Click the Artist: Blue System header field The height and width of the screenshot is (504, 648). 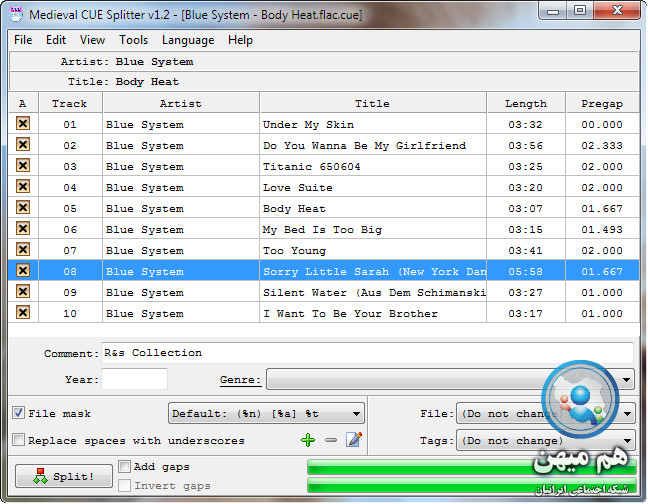point(324,62)
